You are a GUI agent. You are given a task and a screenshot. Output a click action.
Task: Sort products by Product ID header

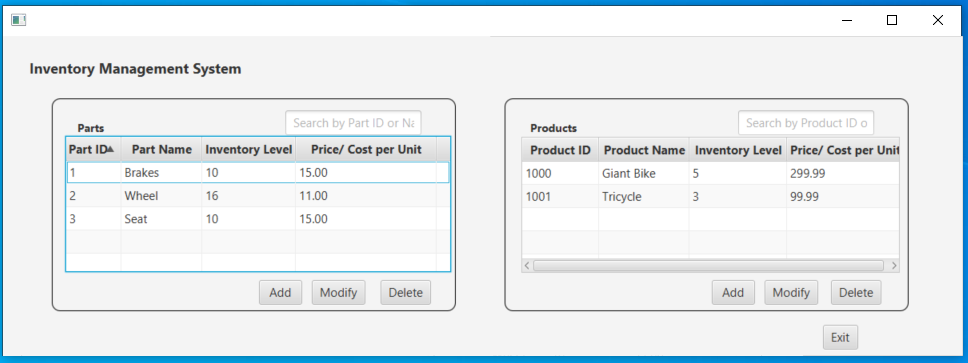point(560,150)
